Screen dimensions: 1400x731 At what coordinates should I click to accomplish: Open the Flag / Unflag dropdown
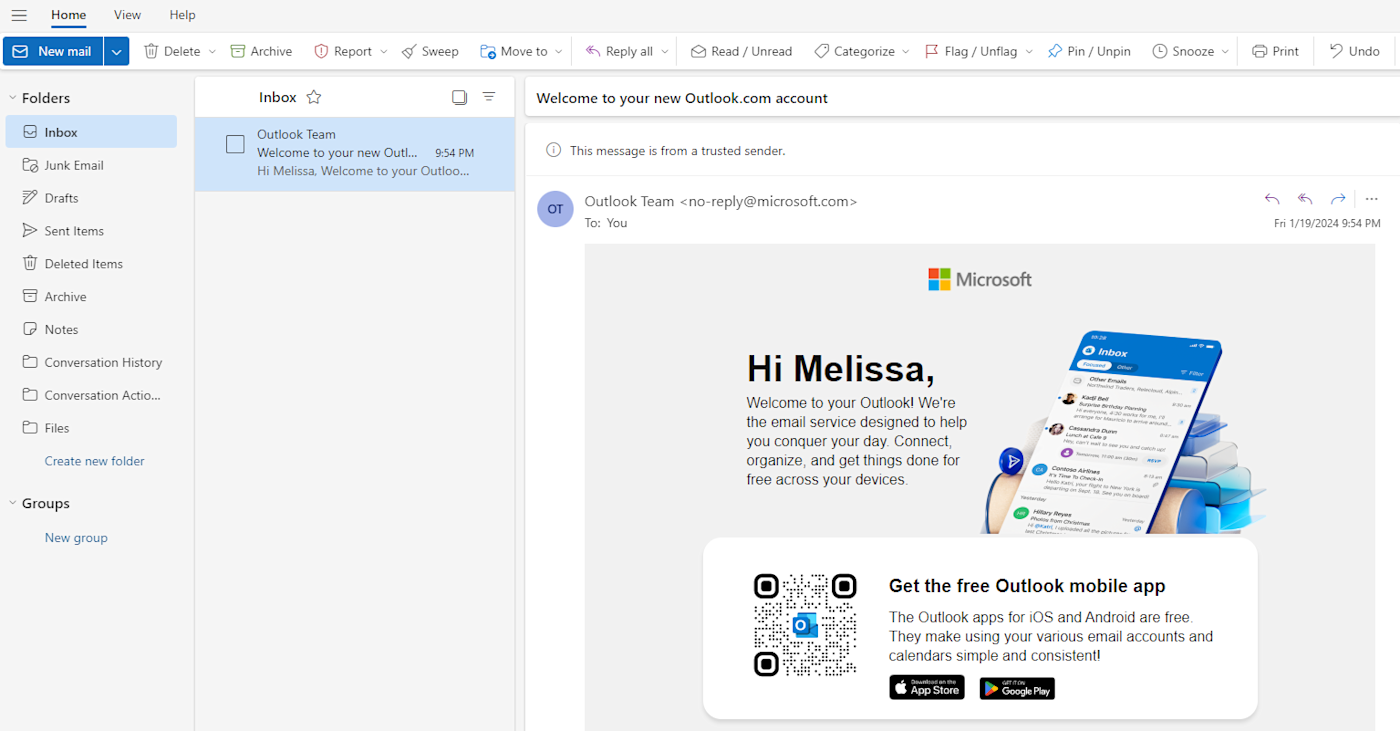click(x=1028, y=51)
